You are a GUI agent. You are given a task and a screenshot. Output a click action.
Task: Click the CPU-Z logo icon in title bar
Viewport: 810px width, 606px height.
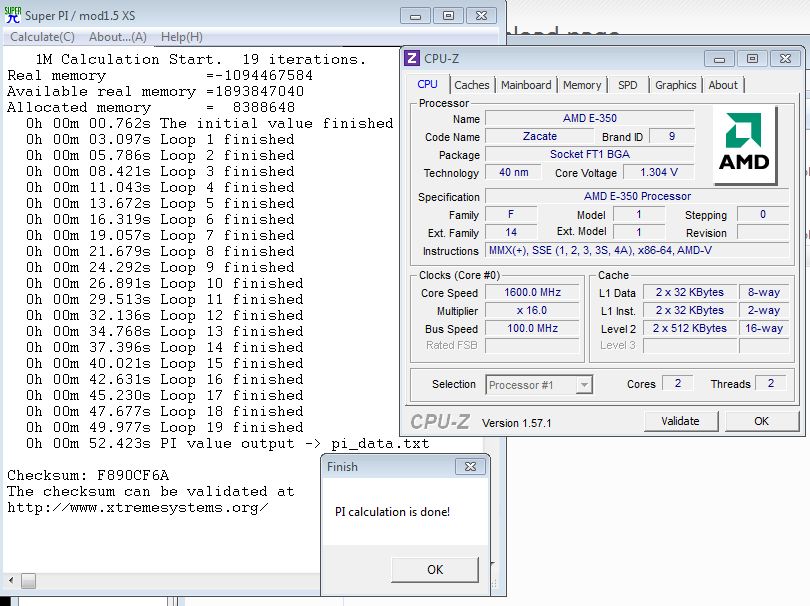(412, 58)
